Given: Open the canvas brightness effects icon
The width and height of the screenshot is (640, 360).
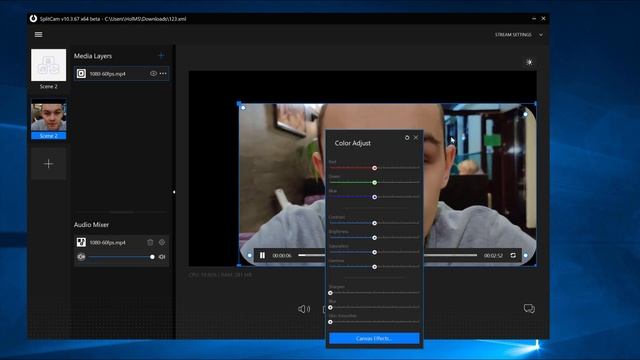Looking at the screenshot, I should click(529, 62).
